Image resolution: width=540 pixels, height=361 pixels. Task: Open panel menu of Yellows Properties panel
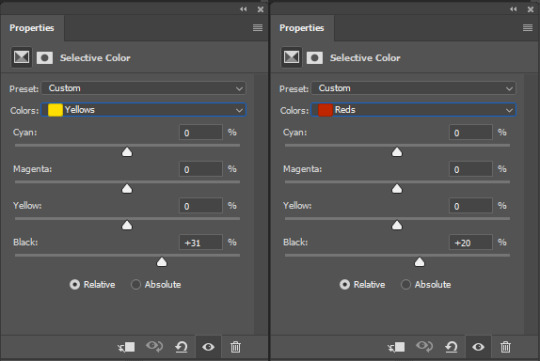tap(258, 28)
